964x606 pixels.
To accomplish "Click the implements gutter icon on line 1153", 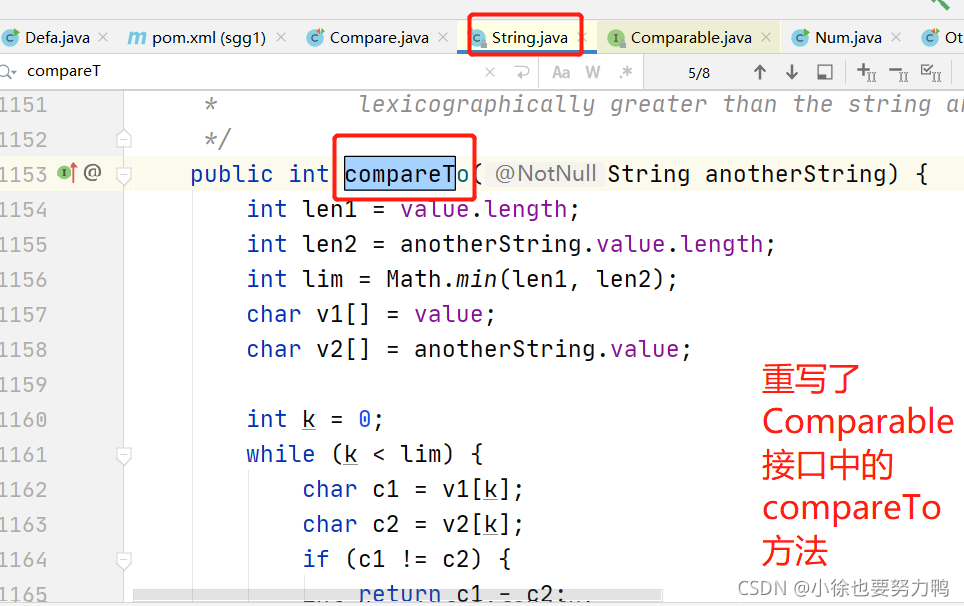I will [67, 173].
